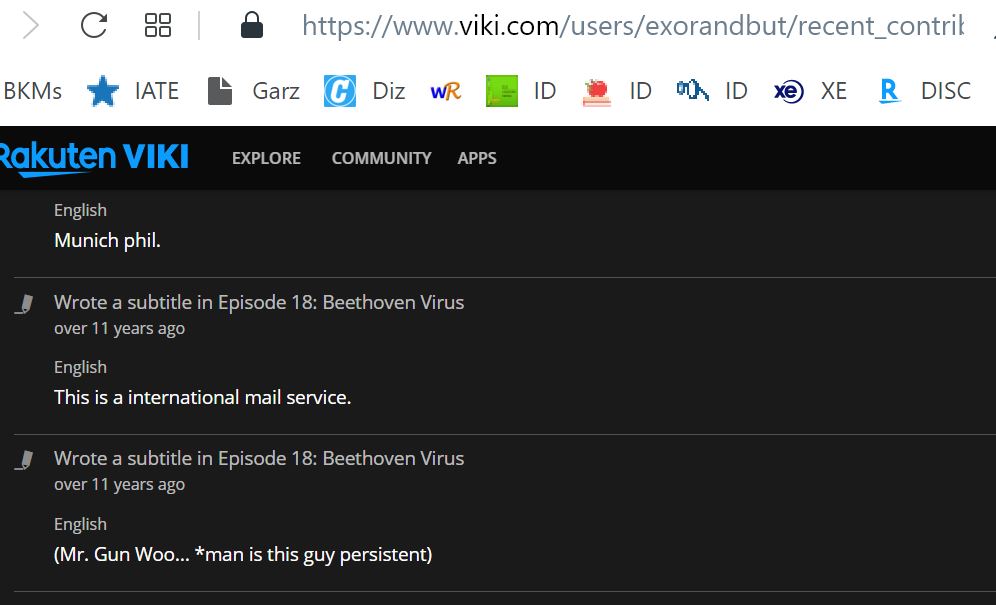Click pencil icon beside the Gun Woo subtitle entry
This screenshot has height=605, width=996.
coord(24,460)
